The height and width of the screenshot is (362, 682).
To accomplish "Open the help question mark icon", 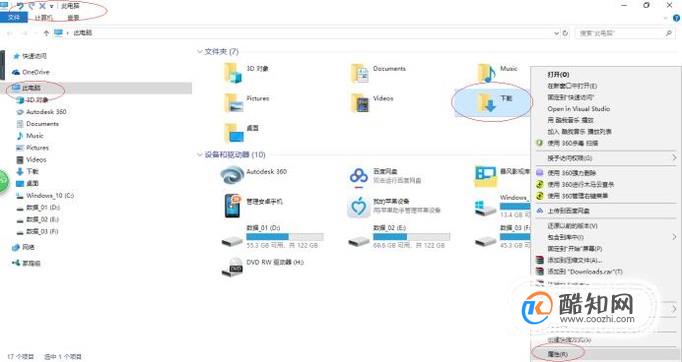I will [677, 18].
